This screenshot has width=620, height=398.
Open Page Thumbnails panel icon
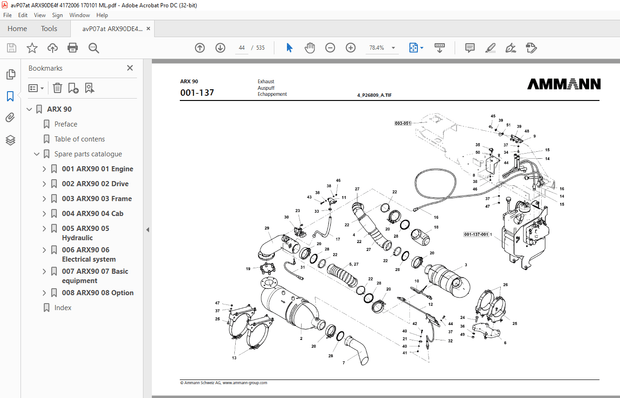pyautogui.click(x=11, y=74)
